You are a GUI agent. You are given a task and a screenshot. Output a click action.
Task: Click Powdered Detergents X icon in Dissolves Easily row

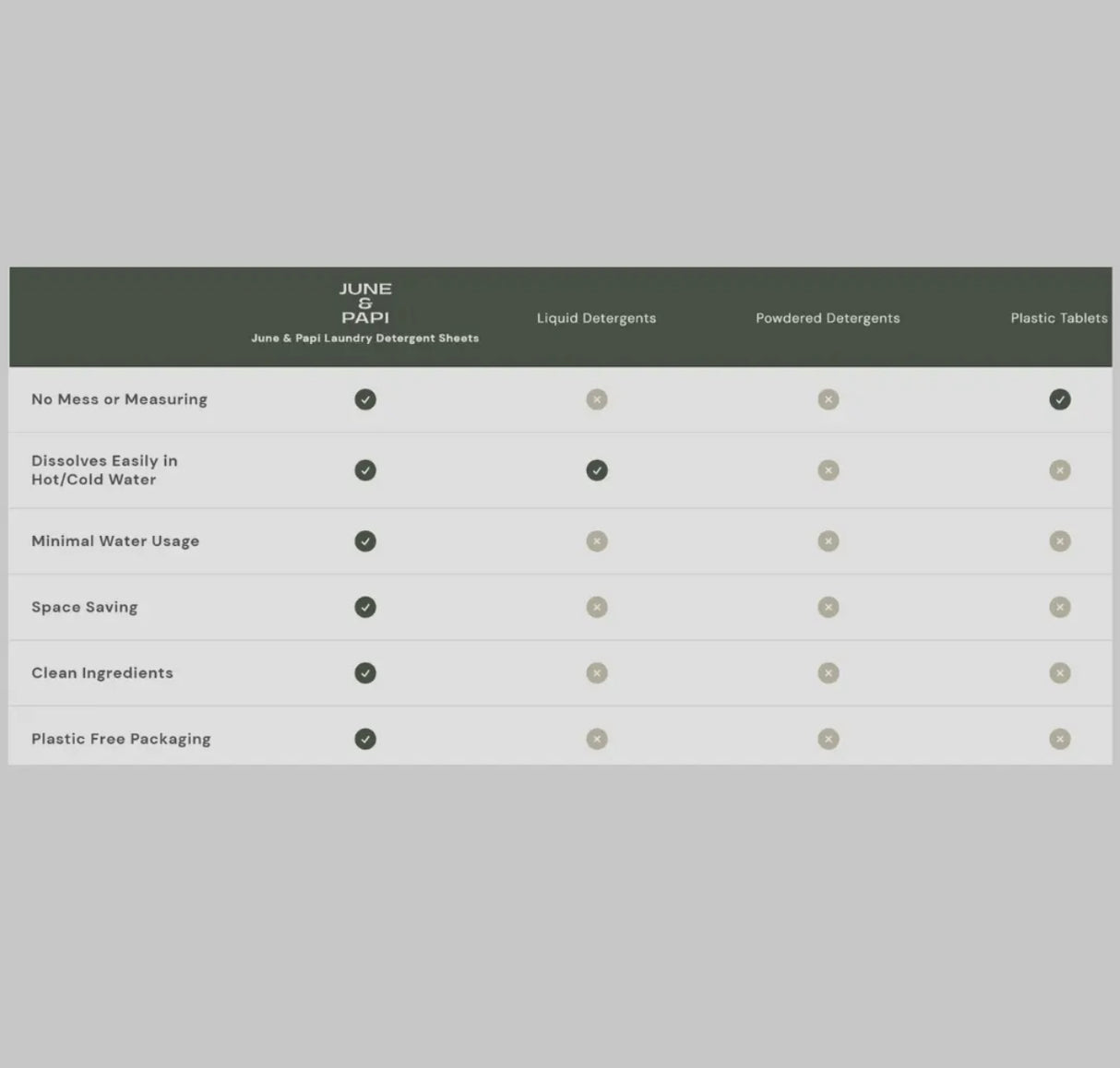coord(828,470)
